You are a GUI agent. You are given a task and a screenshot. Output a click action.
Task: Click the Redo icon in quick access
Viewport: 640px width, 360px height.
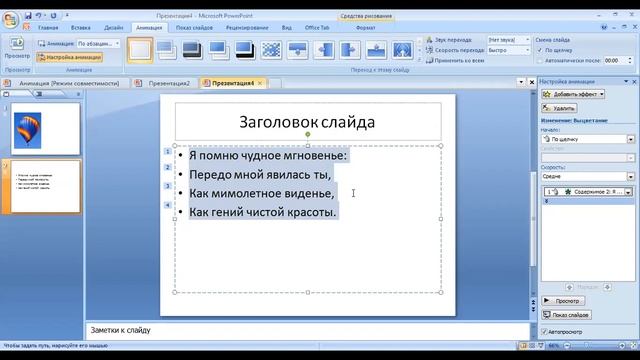pos(53,16)
